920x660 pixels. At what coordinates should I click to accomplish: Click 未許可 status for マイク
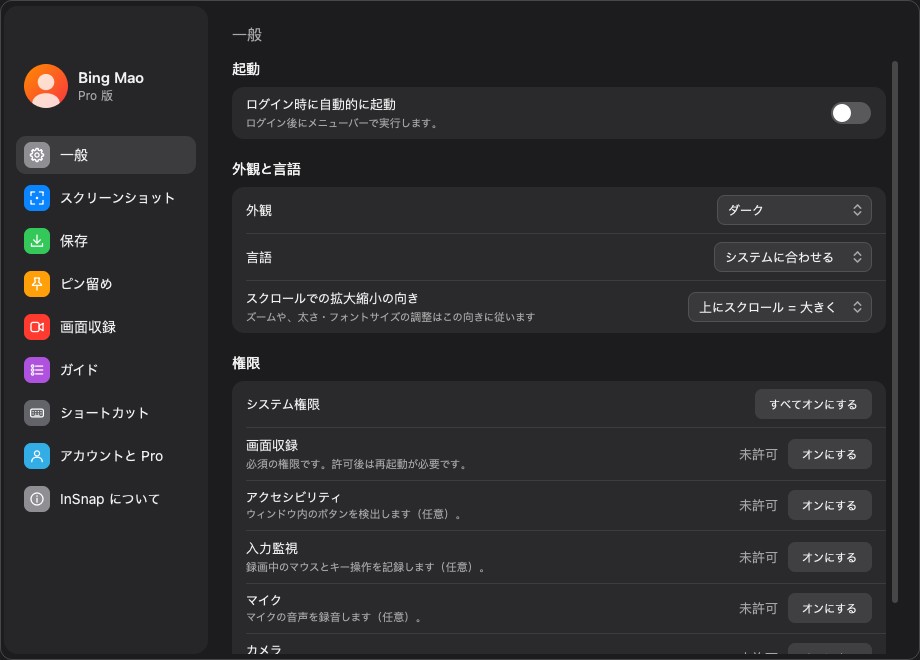758,608
